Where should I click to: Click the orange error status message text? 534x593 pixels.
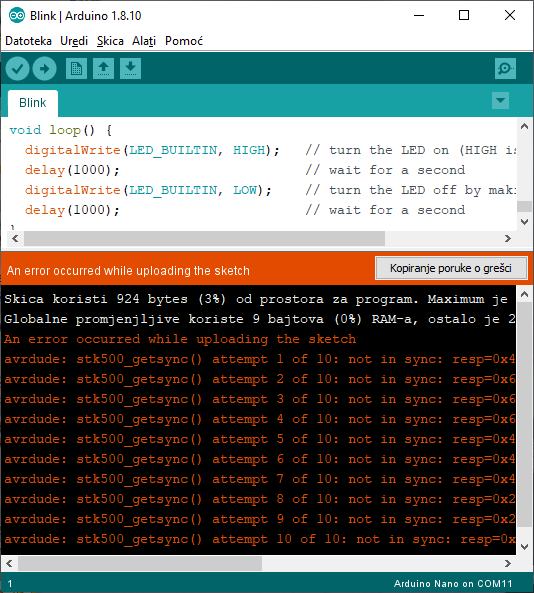(128, 271)
